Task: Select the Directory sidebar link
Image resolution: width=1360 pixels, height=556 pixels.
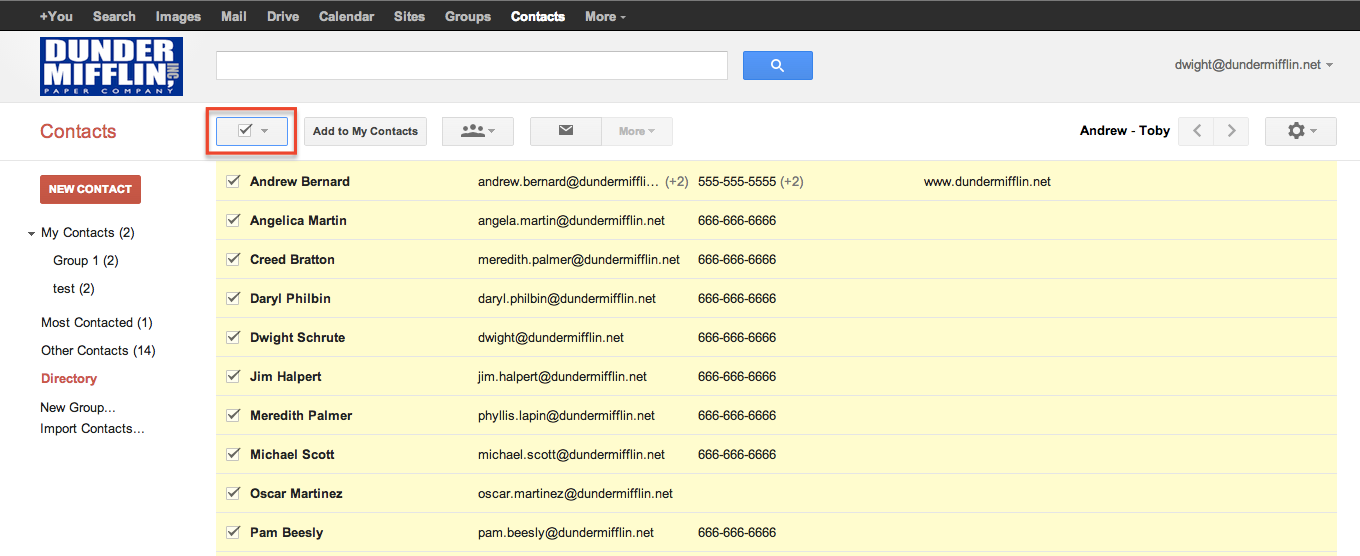Action: pos(69,379)
